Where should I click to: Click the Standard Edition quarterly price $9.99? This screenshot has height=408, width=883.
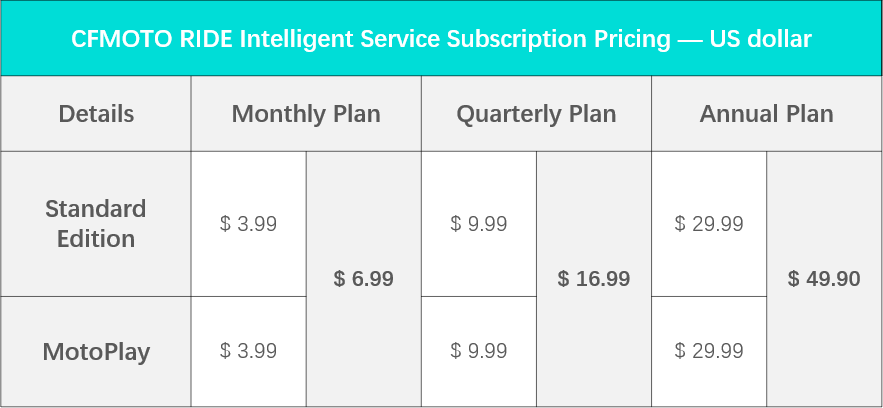(x=479, y=224)
